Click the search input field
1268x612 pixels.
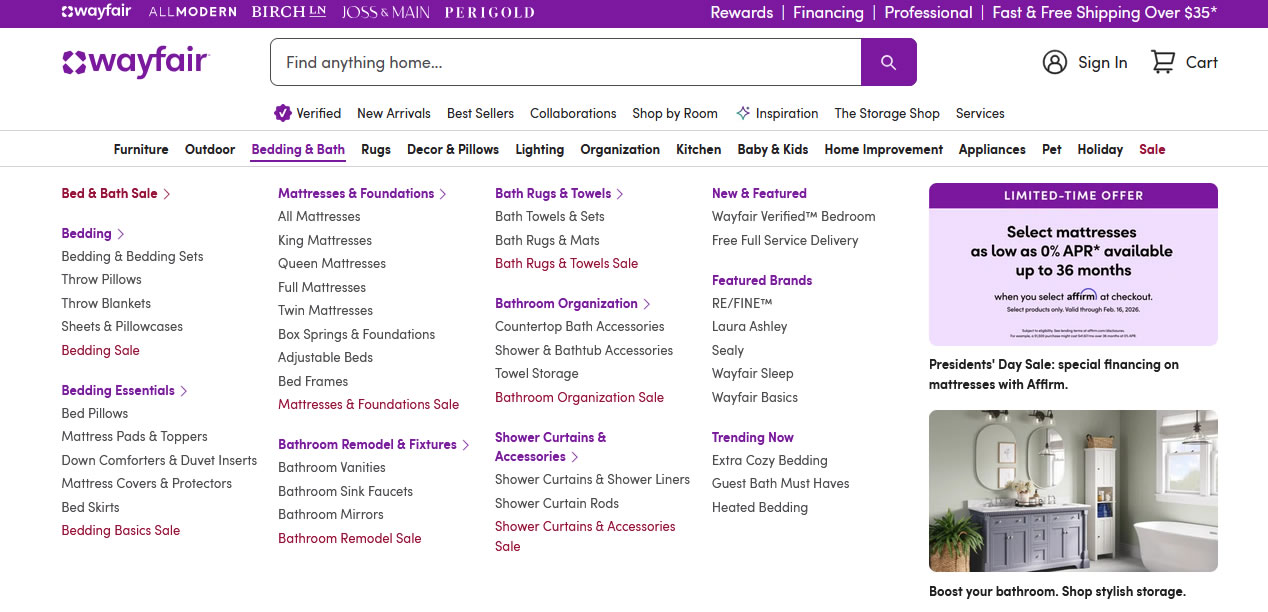(x=565, y=62)
